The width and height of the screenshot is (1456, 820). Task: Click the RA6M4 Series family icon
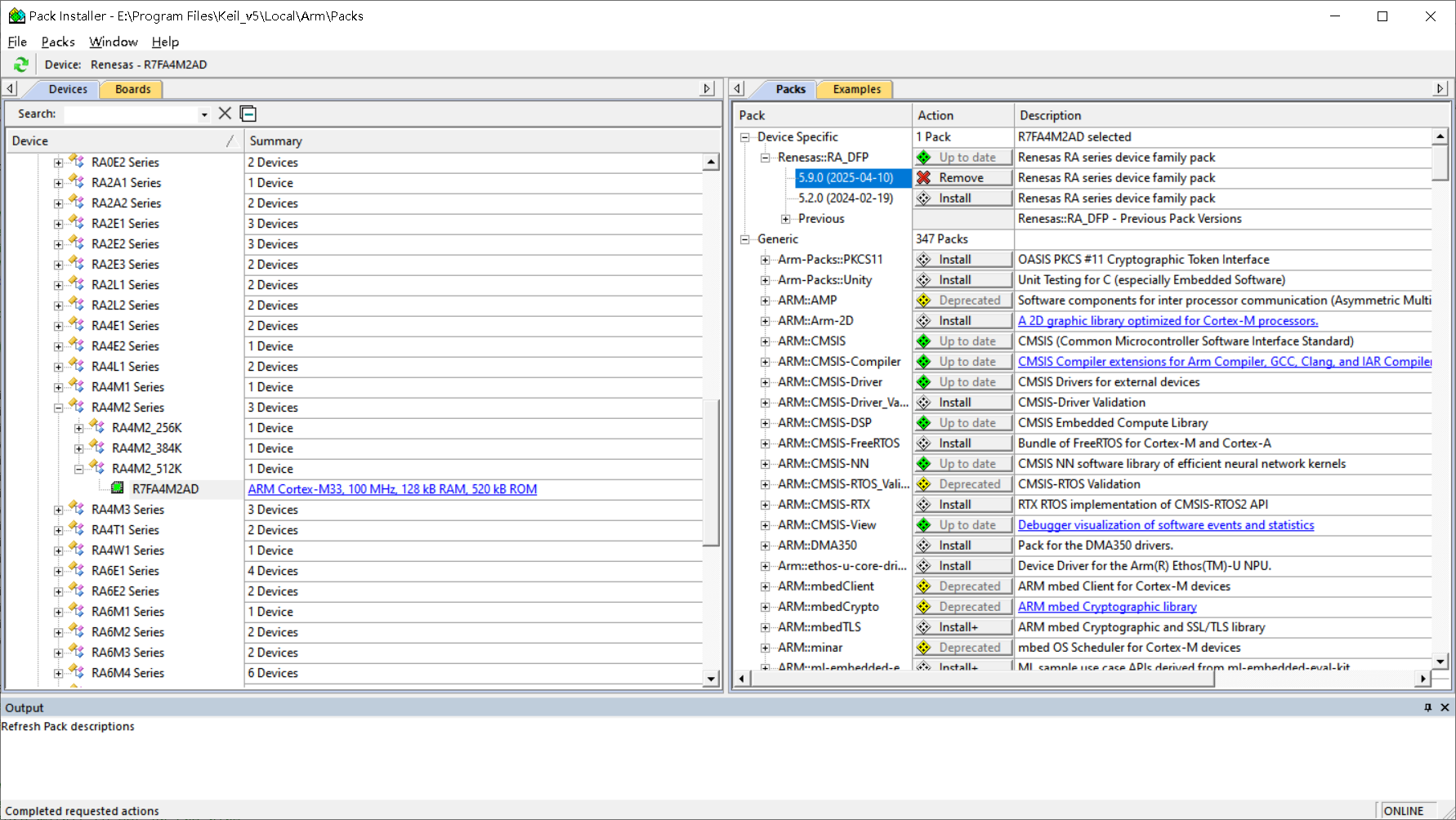77,672
